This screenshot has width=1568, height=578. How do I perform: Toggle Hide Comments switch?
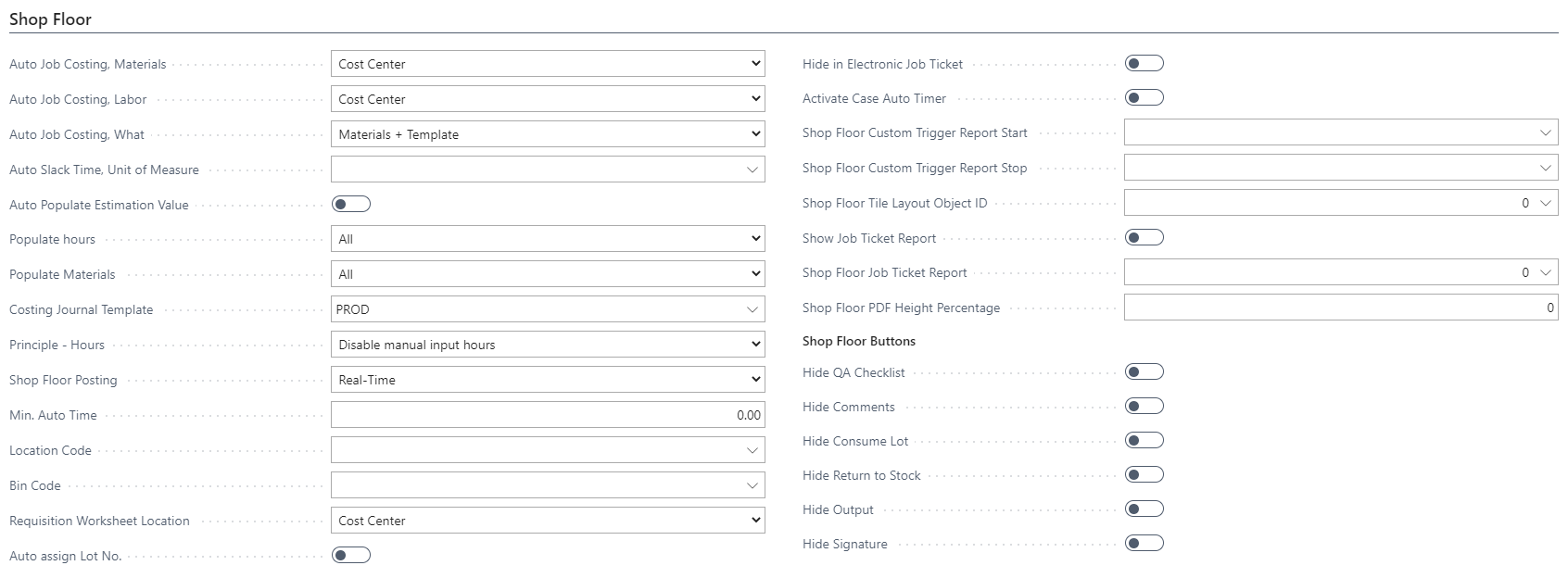point(1144,406)
